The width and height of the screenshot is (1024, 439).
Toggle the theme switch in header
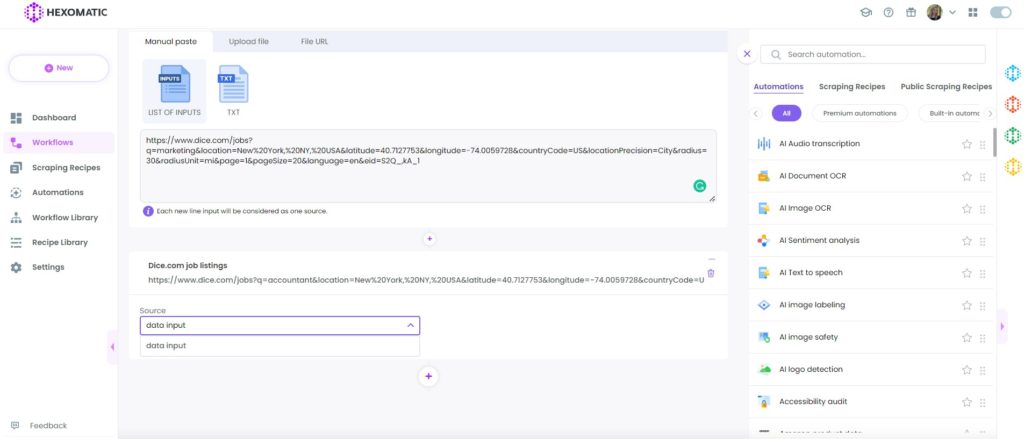coord(1000,12)
